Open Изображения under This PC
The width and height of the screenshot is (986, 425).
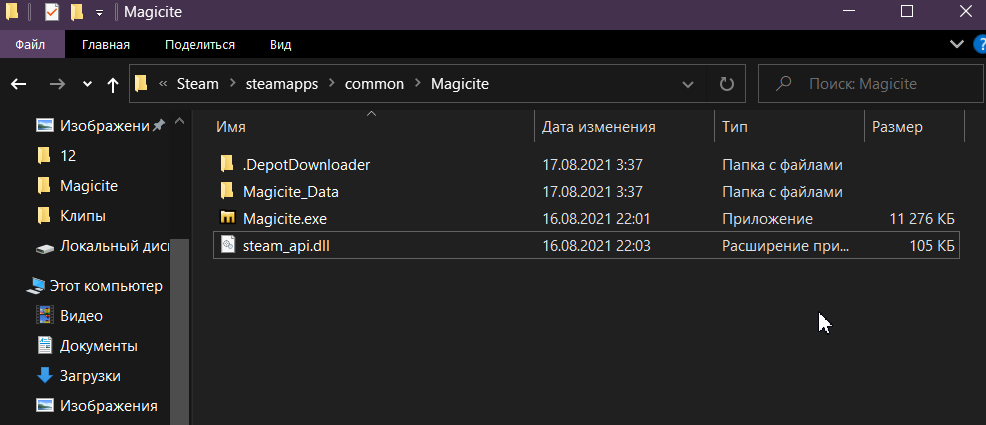pos(108,406)
